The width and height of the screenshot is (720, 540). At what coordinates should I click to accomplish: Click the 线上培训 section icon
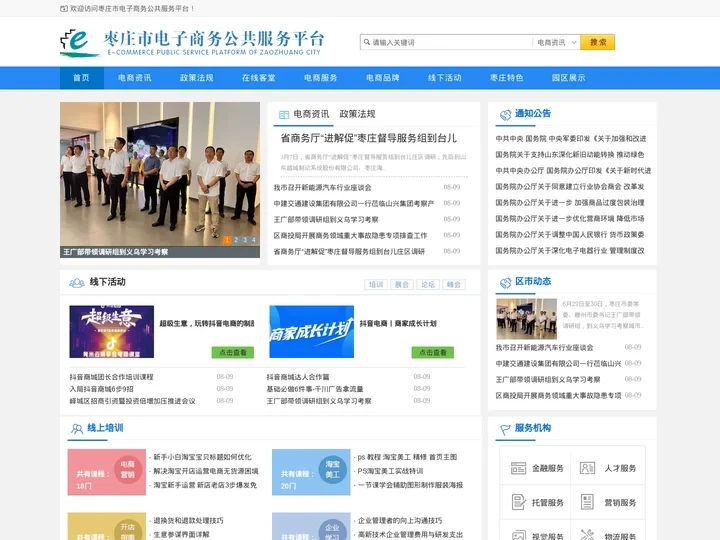pyautogui.click(x=77, y=429)
